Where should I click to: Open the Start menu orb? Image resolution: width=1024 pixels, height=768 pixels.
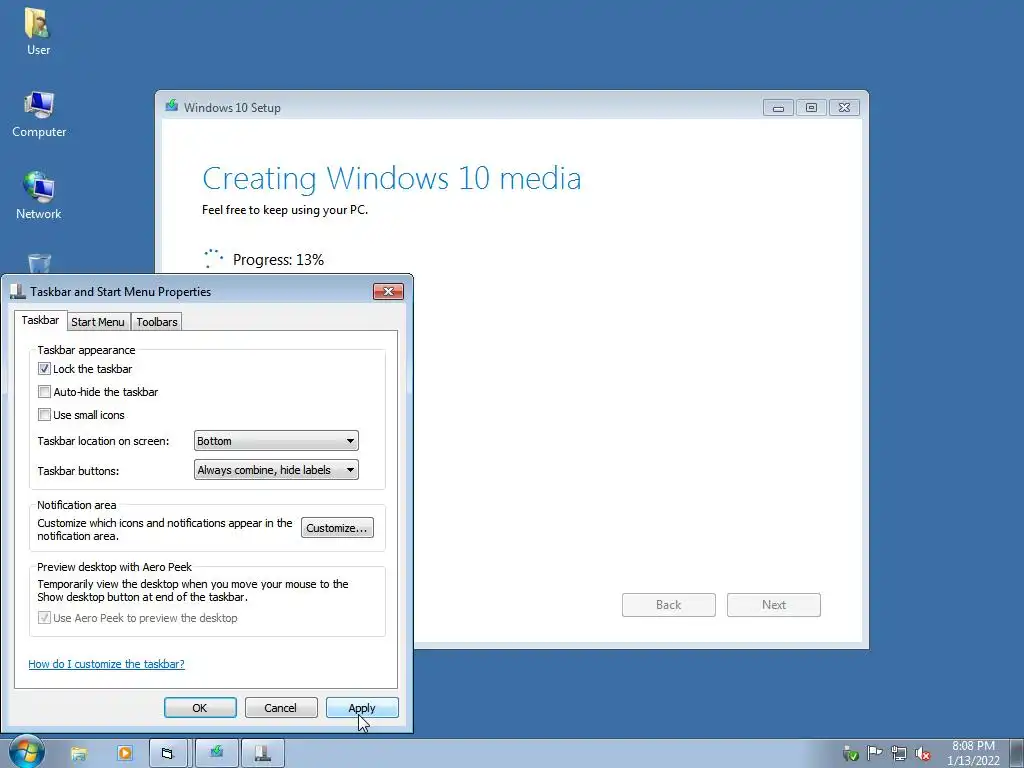click(x=27, y=752)
